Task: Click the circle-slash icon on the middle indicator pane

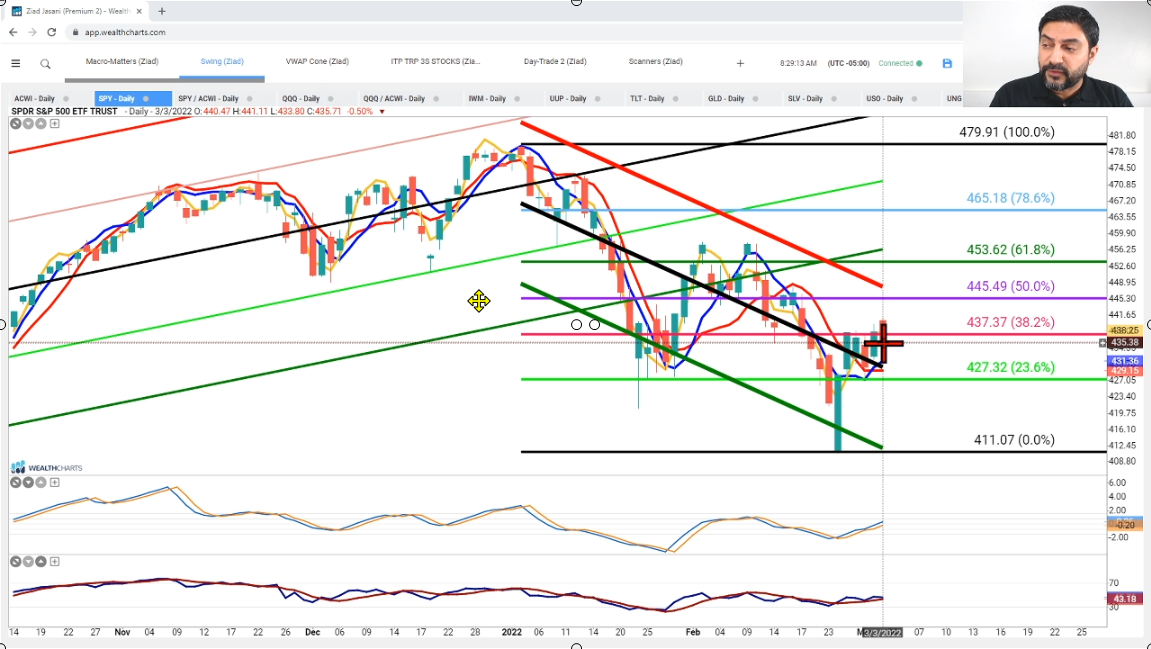Action: 15,482
